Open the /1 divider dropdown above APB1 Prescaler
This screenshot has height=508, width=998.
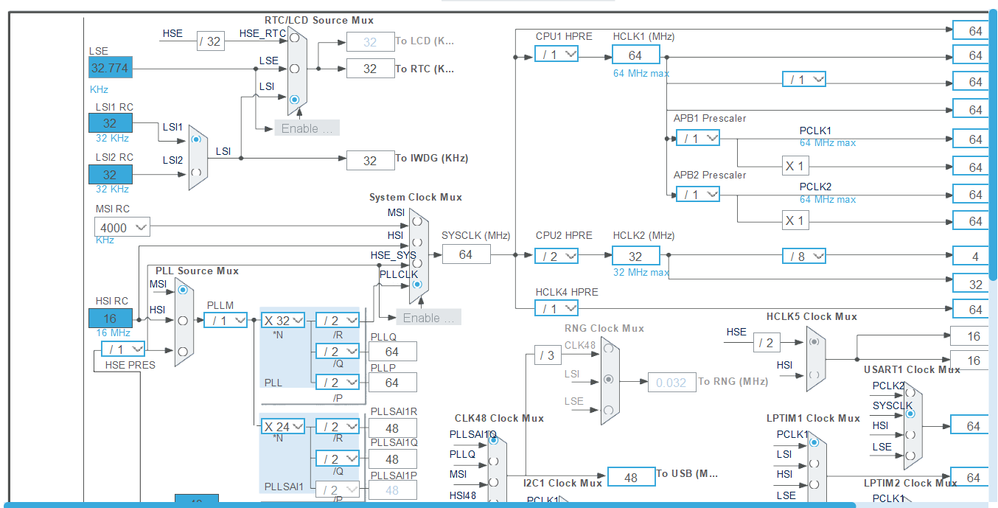(x=804, y=80)
